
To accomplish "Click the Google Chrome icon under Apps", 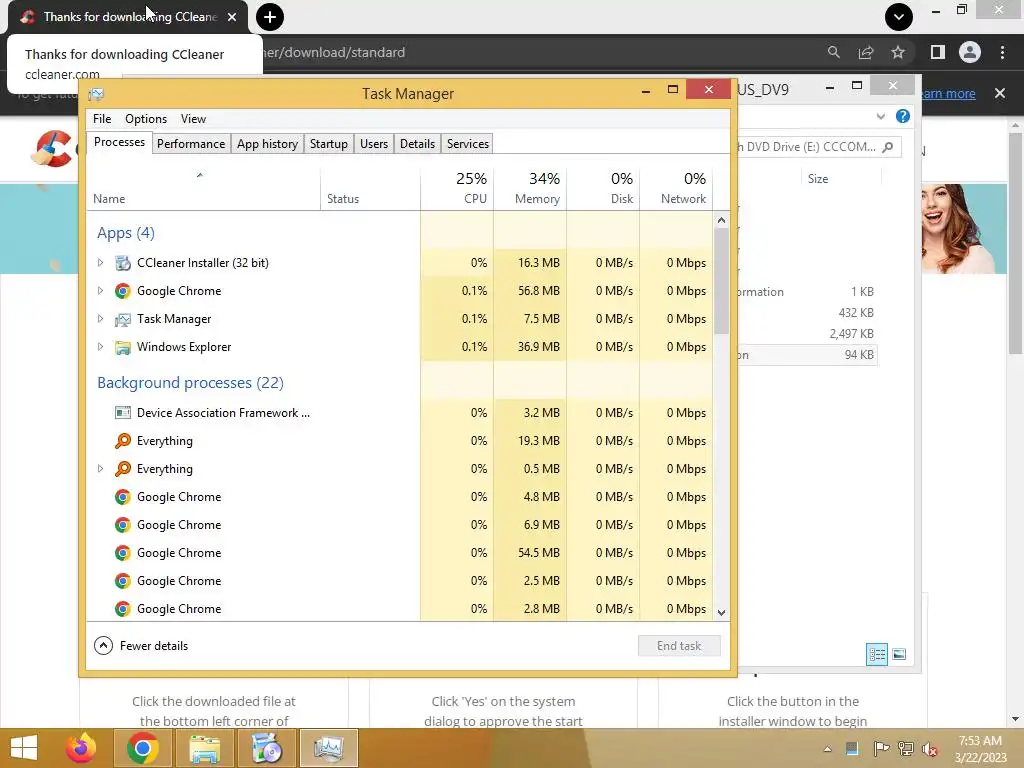I will click(x=123, y=291).
